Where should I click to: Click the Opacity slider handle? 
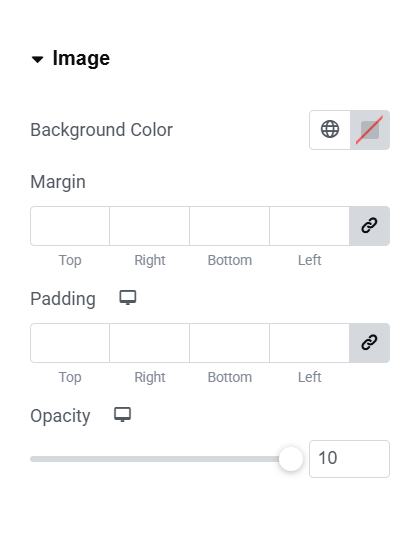pyautogui.click(x=291, y=459)
